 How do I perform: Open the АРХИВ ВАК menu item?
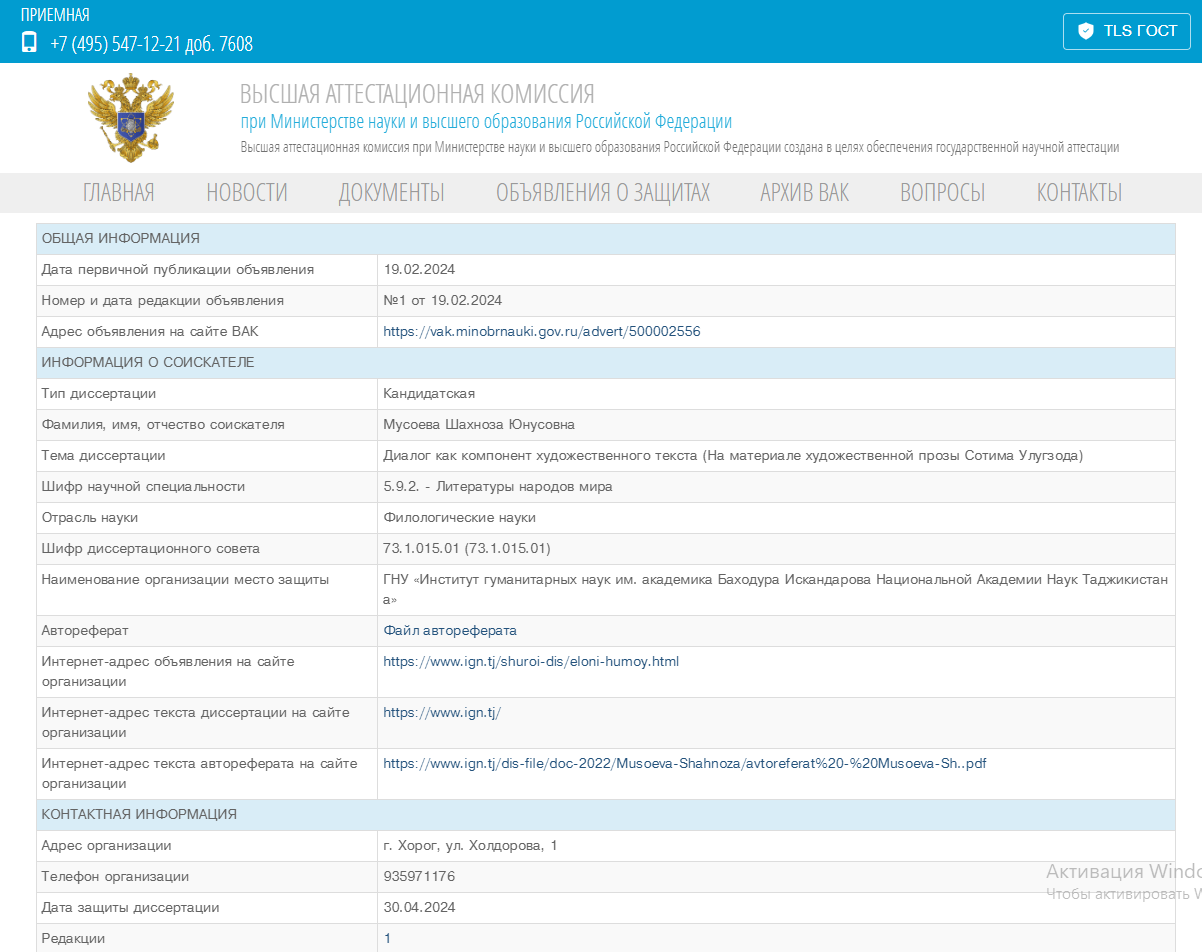pos(805,192)
